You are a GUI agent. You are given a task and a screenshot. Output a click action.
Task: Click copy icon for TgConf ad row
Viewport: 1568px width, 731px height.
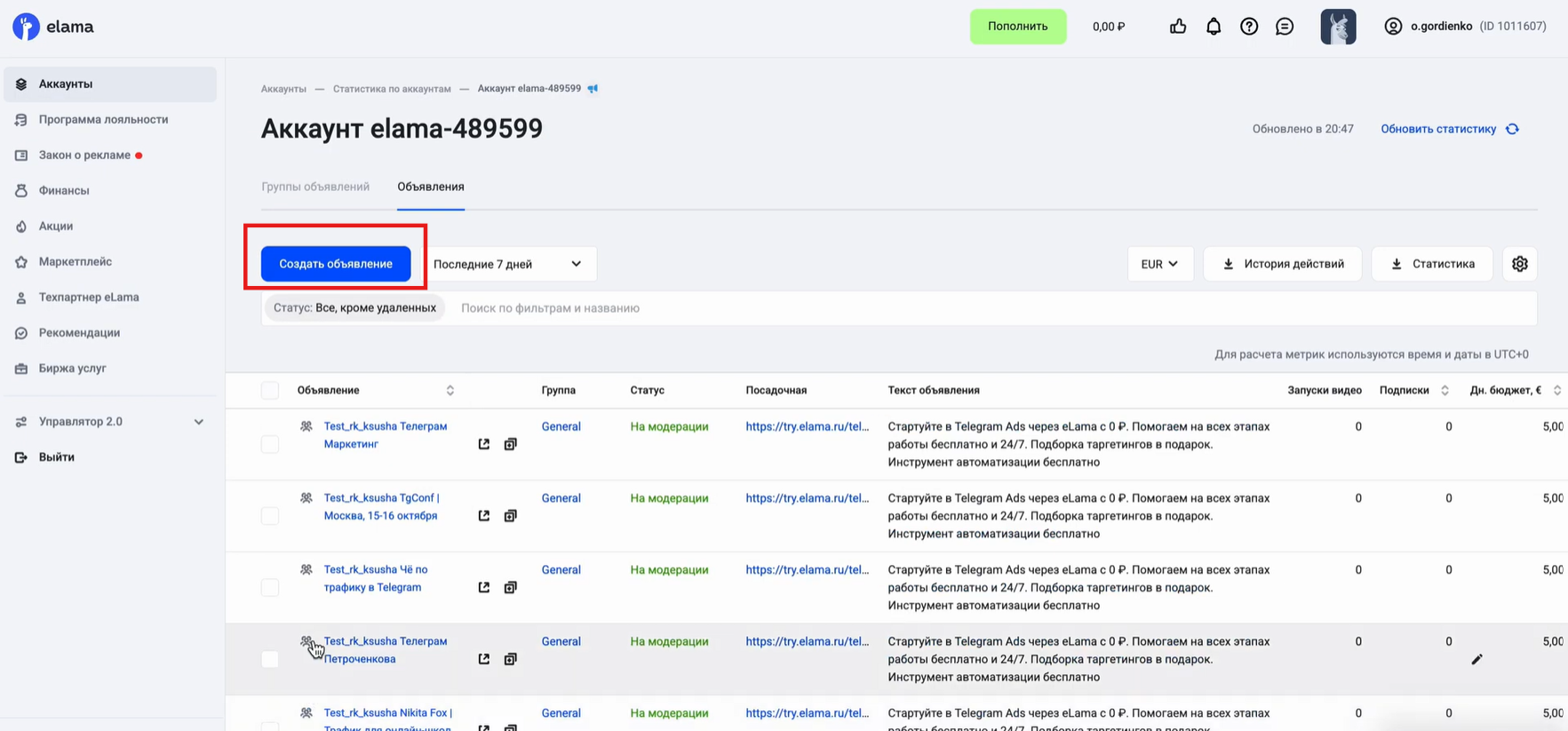510,516
